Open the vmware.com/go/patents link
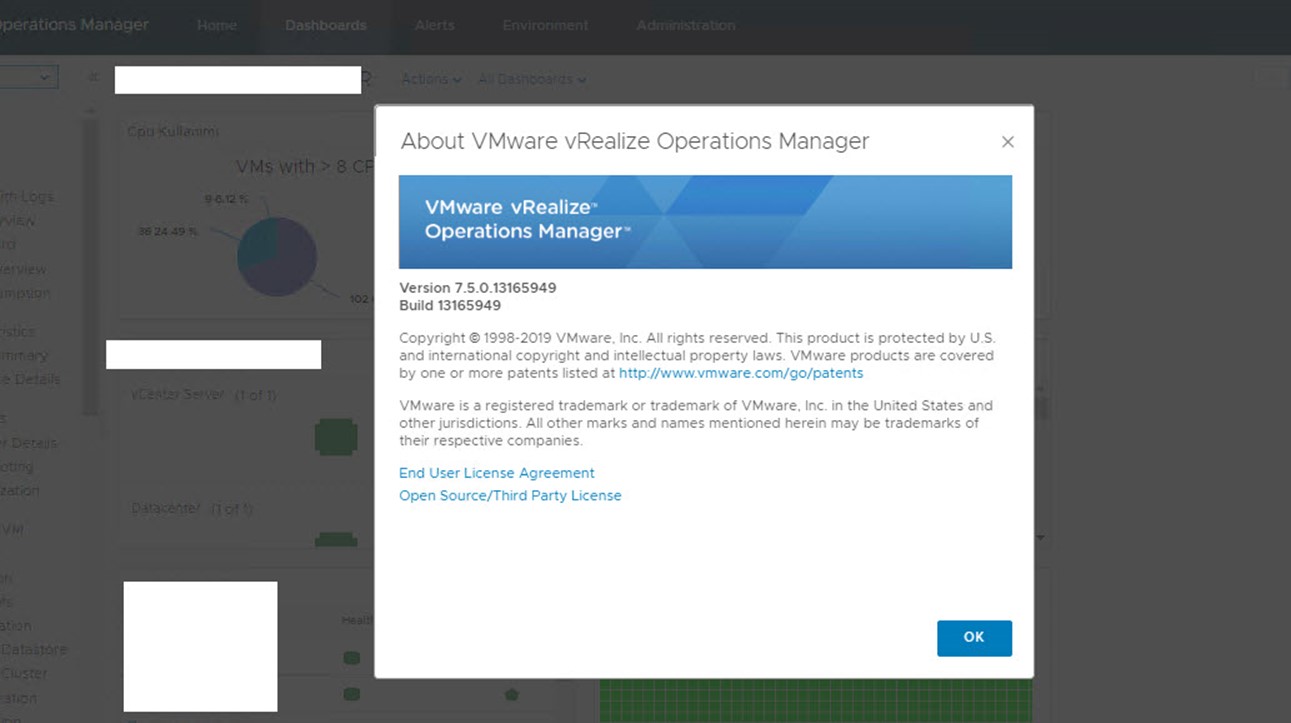 click(x=741, y=373)
